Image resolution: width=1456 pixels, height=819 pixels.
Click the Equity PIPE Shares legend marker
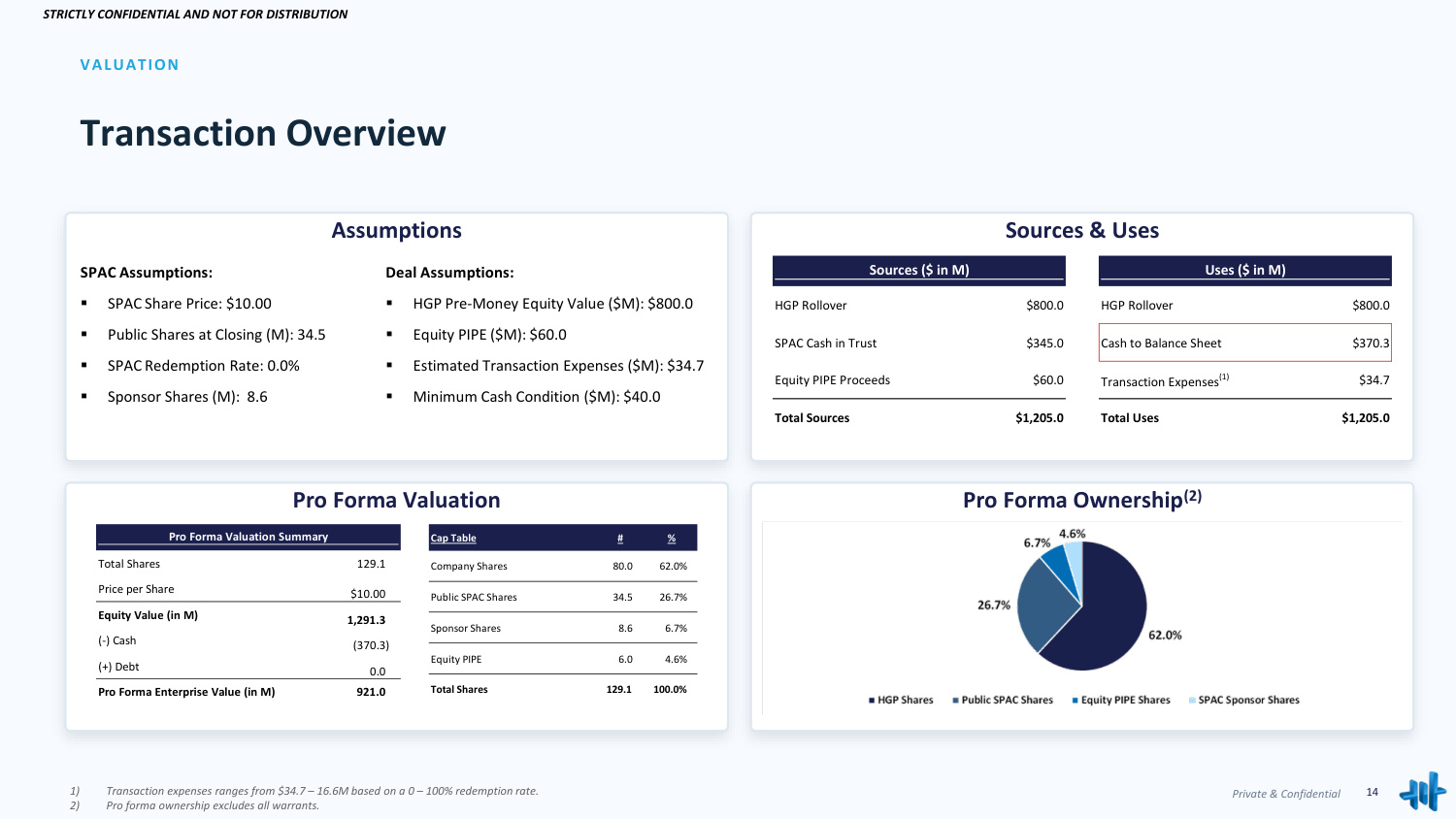[x=1075, y=701]
